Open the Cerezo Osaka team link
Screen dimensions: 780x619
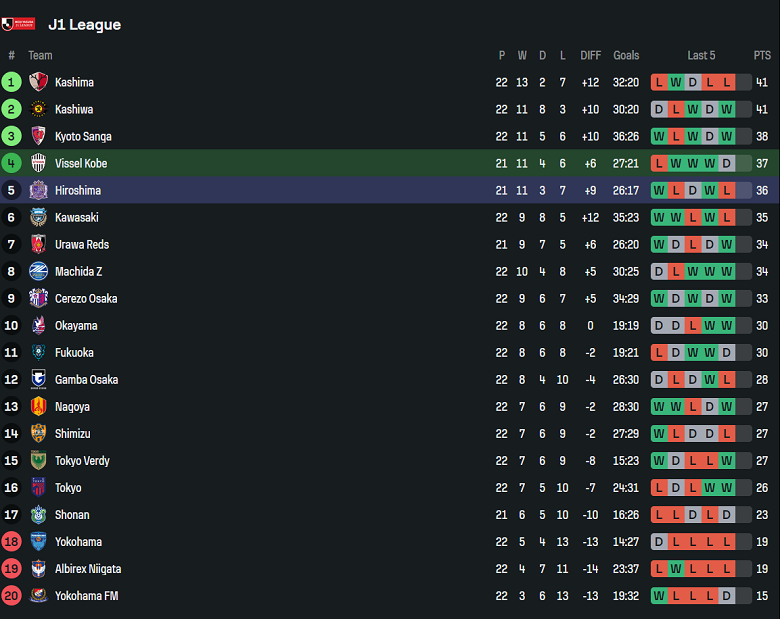point(86,298)
